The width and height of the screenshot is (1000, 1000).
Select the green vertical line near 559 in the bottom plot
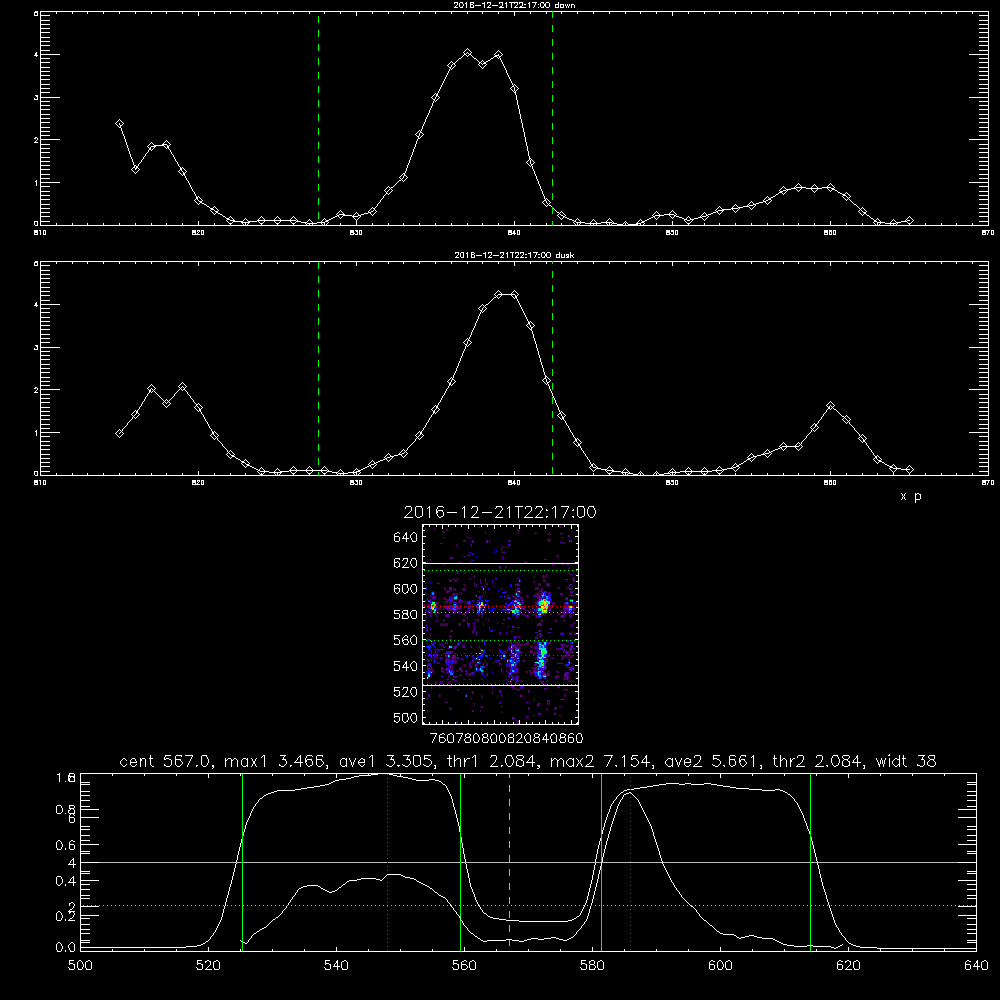(460, 861)
